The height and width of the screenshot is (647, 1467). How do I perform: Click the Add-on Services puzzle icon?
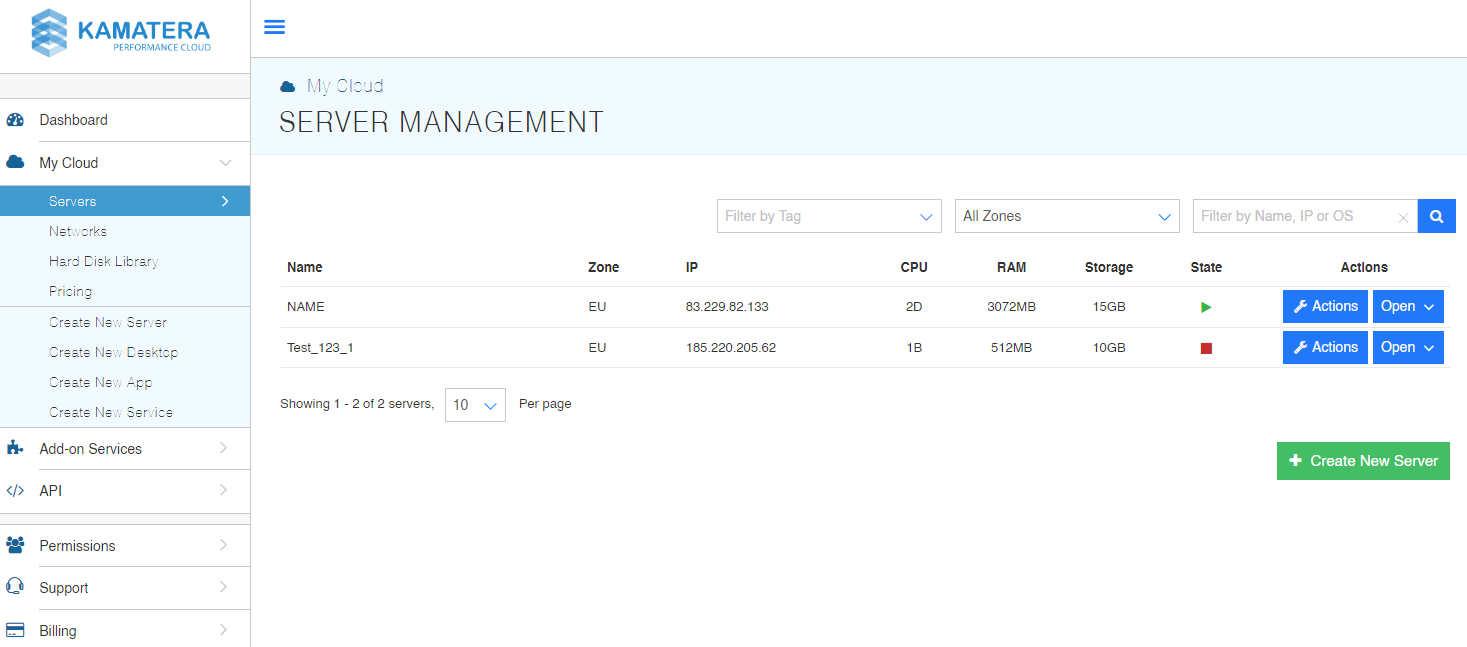[15, 448]
